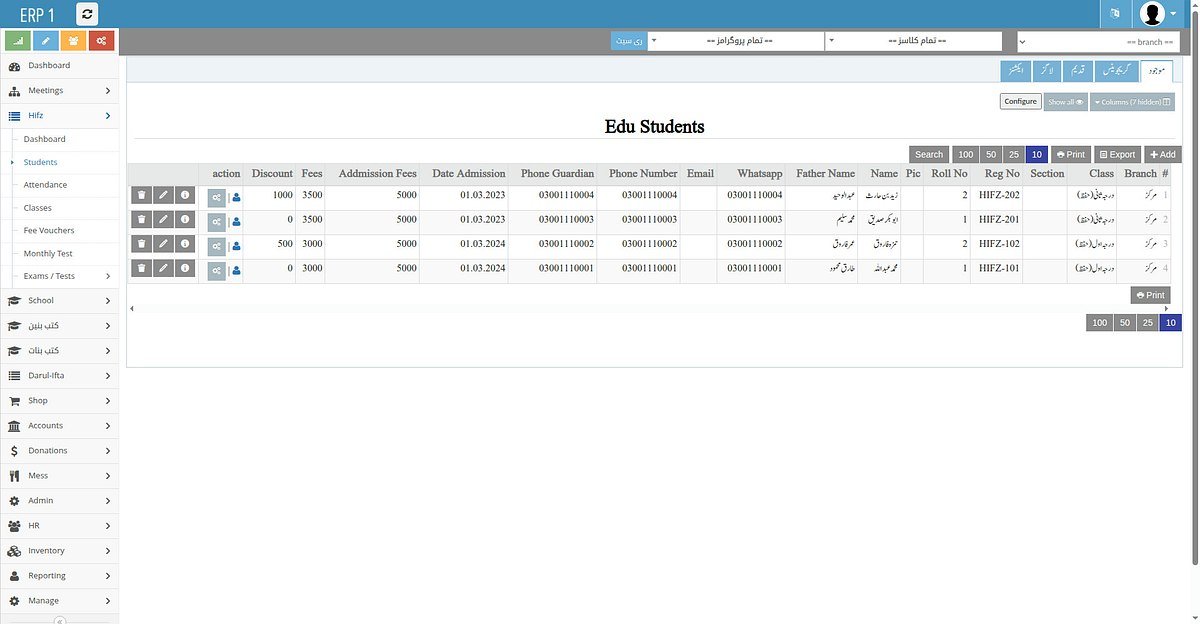Expand the Inventory sidebar menu
The height and width of the screenshot is (625, 1200).
(59, 550)
